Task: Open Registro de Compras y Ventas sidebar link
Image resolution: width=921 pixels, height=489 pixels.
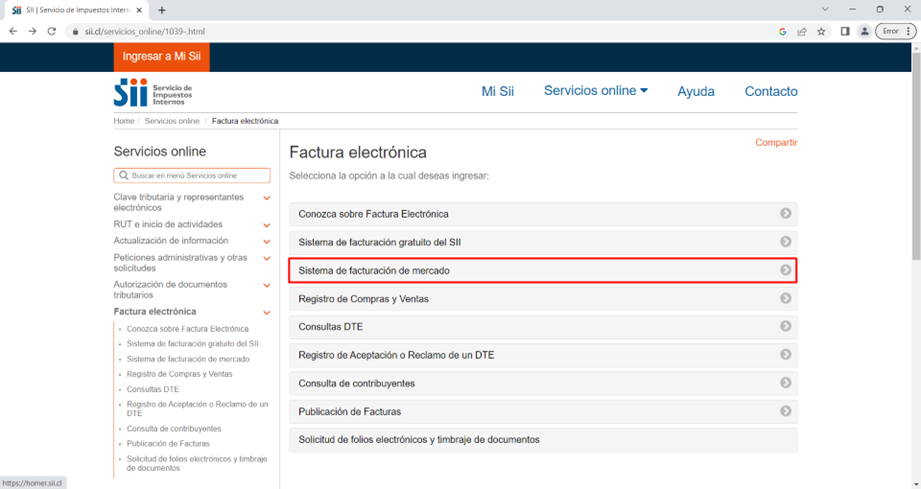Action: [179, 374]
